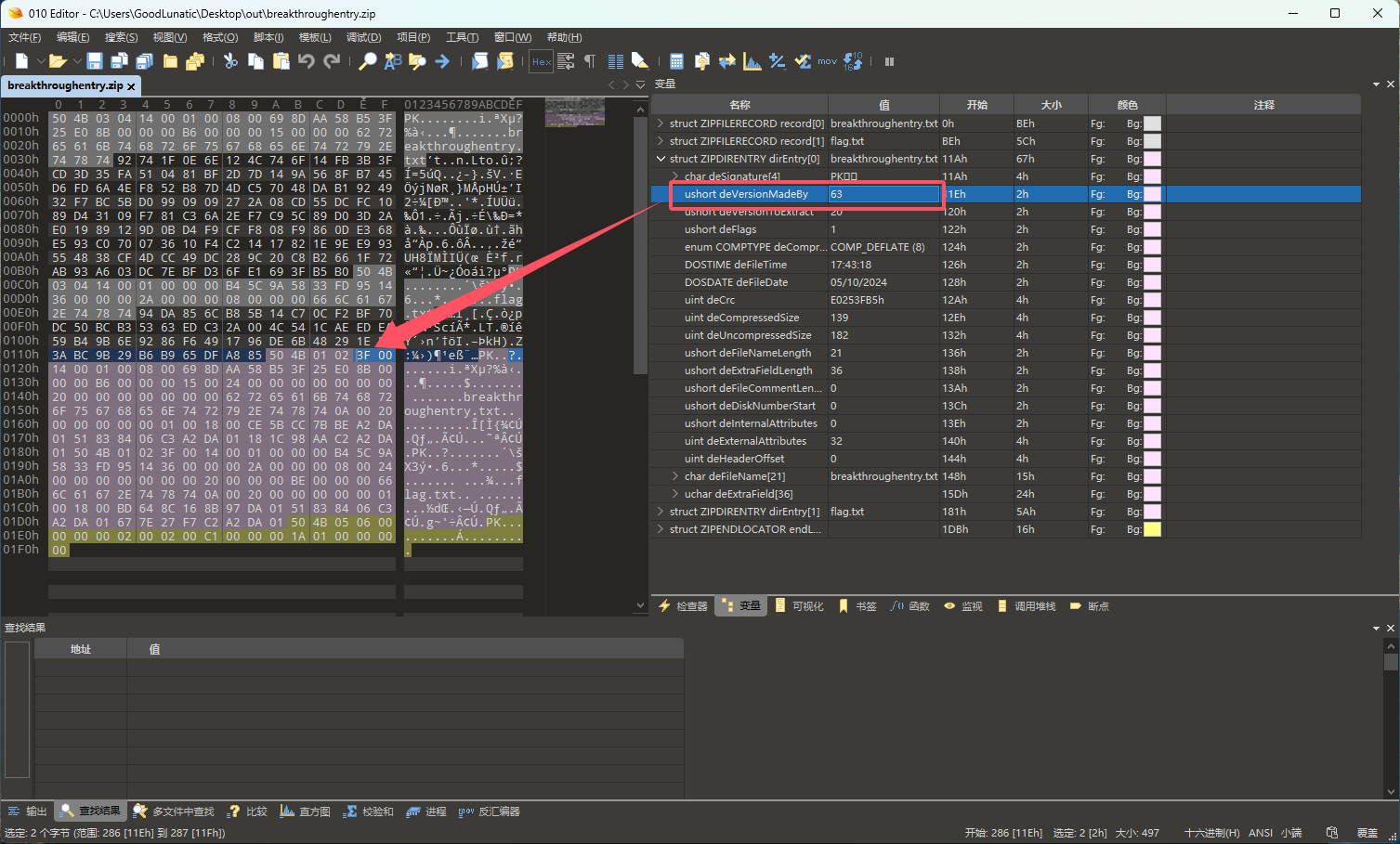Open Find with the magnifier icon
This screenshot has height=844, width=1400.
click(368, 61)
